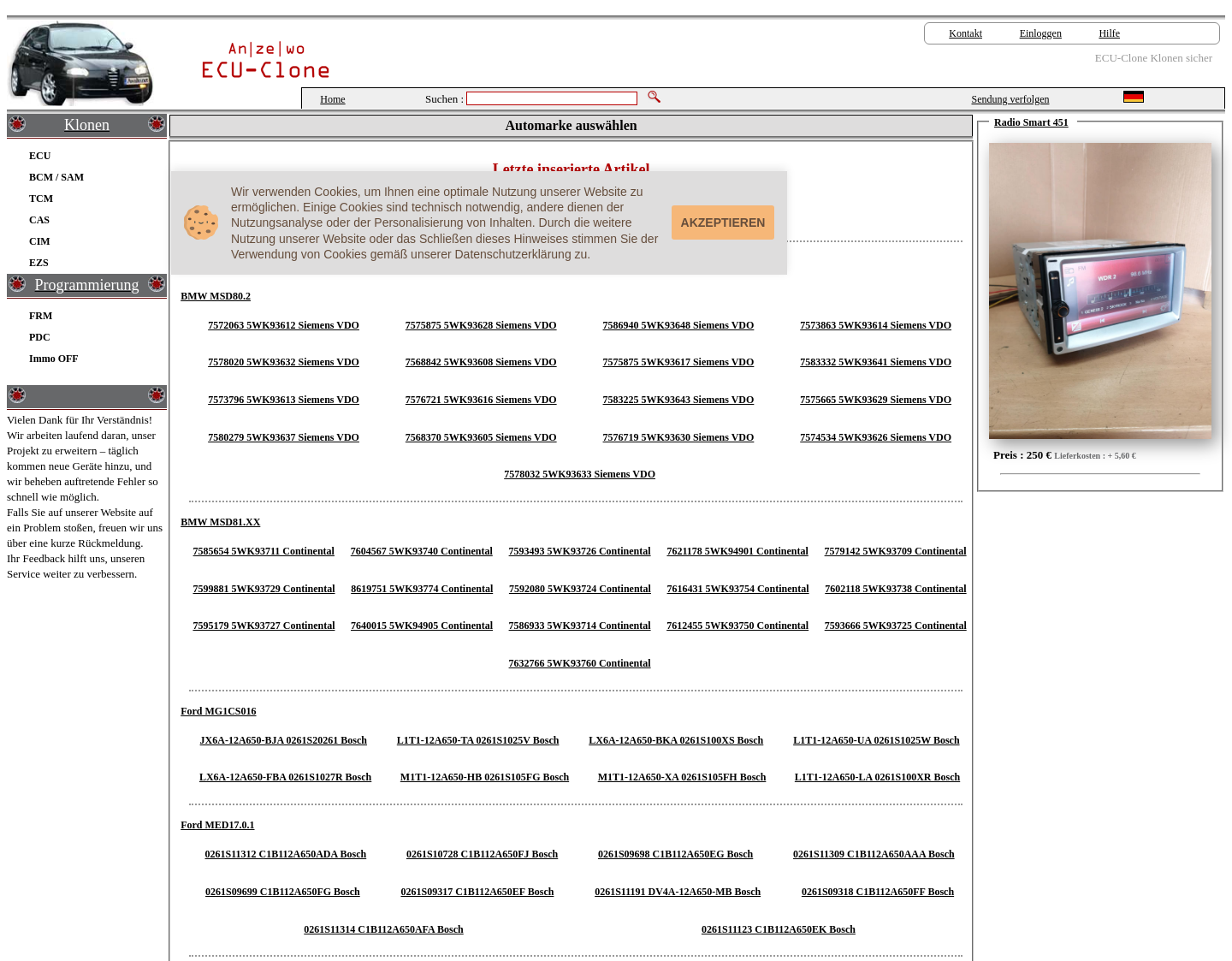The width and height of the screenshot is (1232, 961).
Task: Open 7576721 5WK93616 Siemens VDO
Action: point(481,400)
